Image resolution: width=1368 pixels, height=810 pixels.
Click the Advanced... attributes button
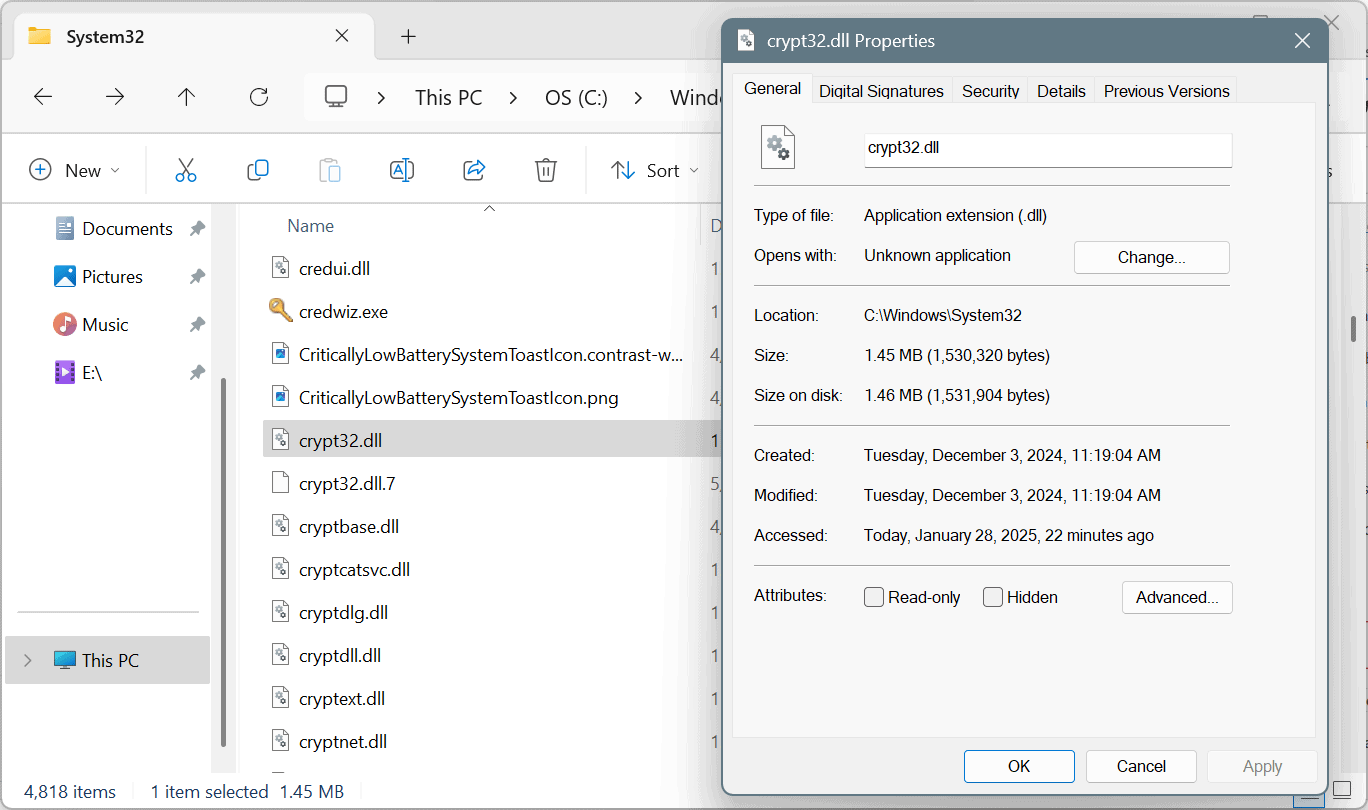point(1177,597)
